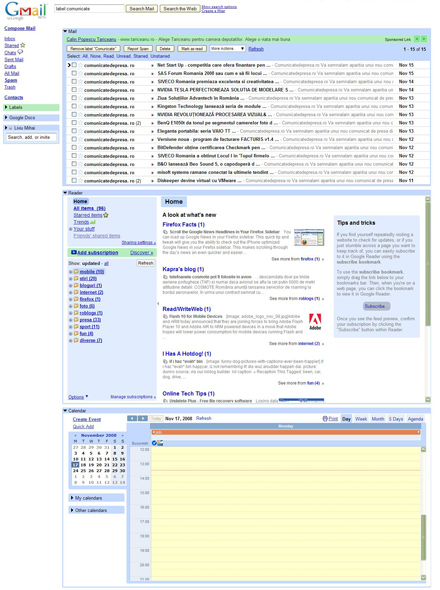440x590 pixels.
Task: Star the Net Start Up email
Action: [80, 65]
